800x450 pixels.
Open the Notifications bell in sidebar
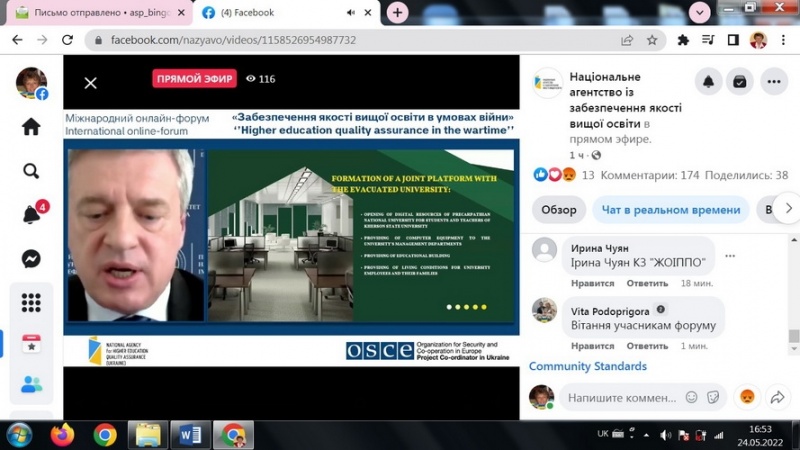click(31, 215)
